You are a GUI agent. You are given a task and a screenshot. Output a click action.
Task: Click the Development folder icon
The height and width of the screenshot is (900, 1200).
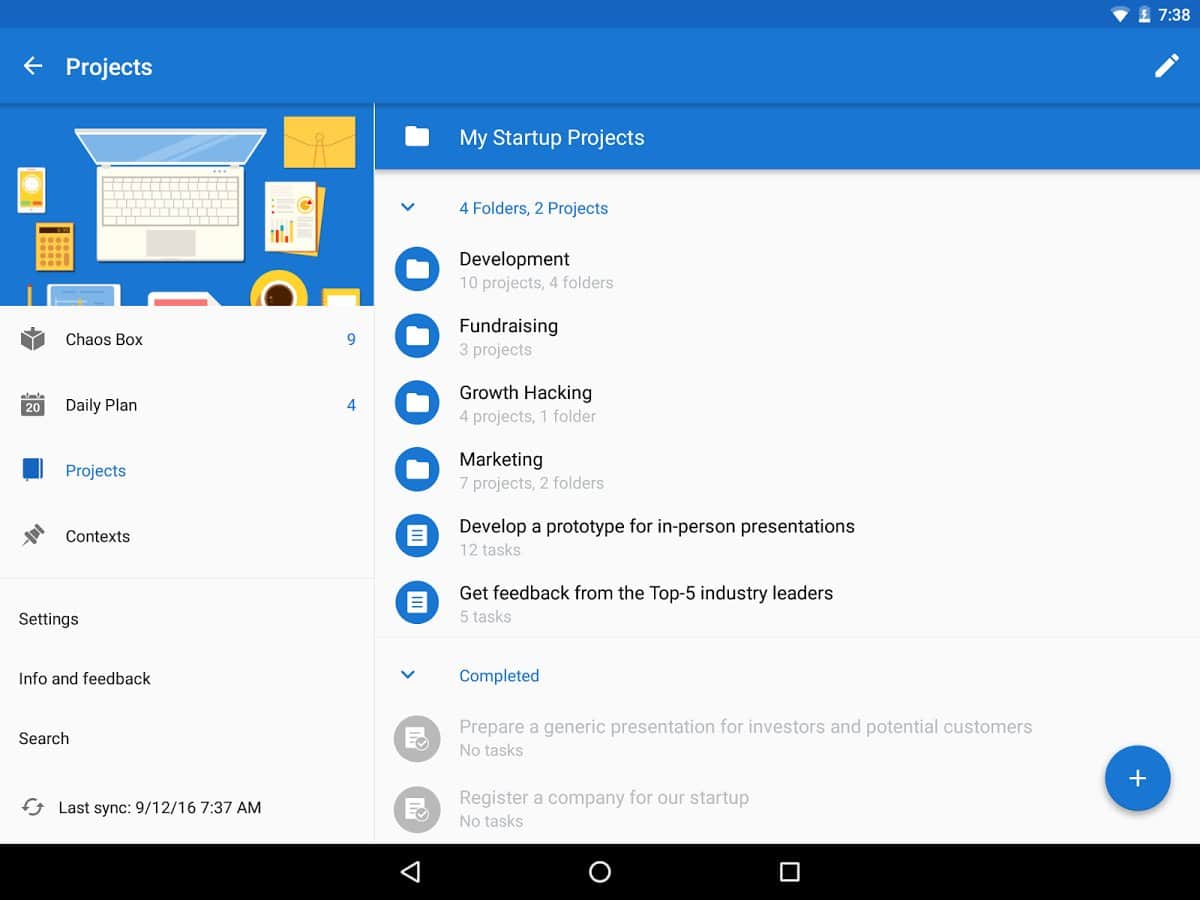[417, 270]
